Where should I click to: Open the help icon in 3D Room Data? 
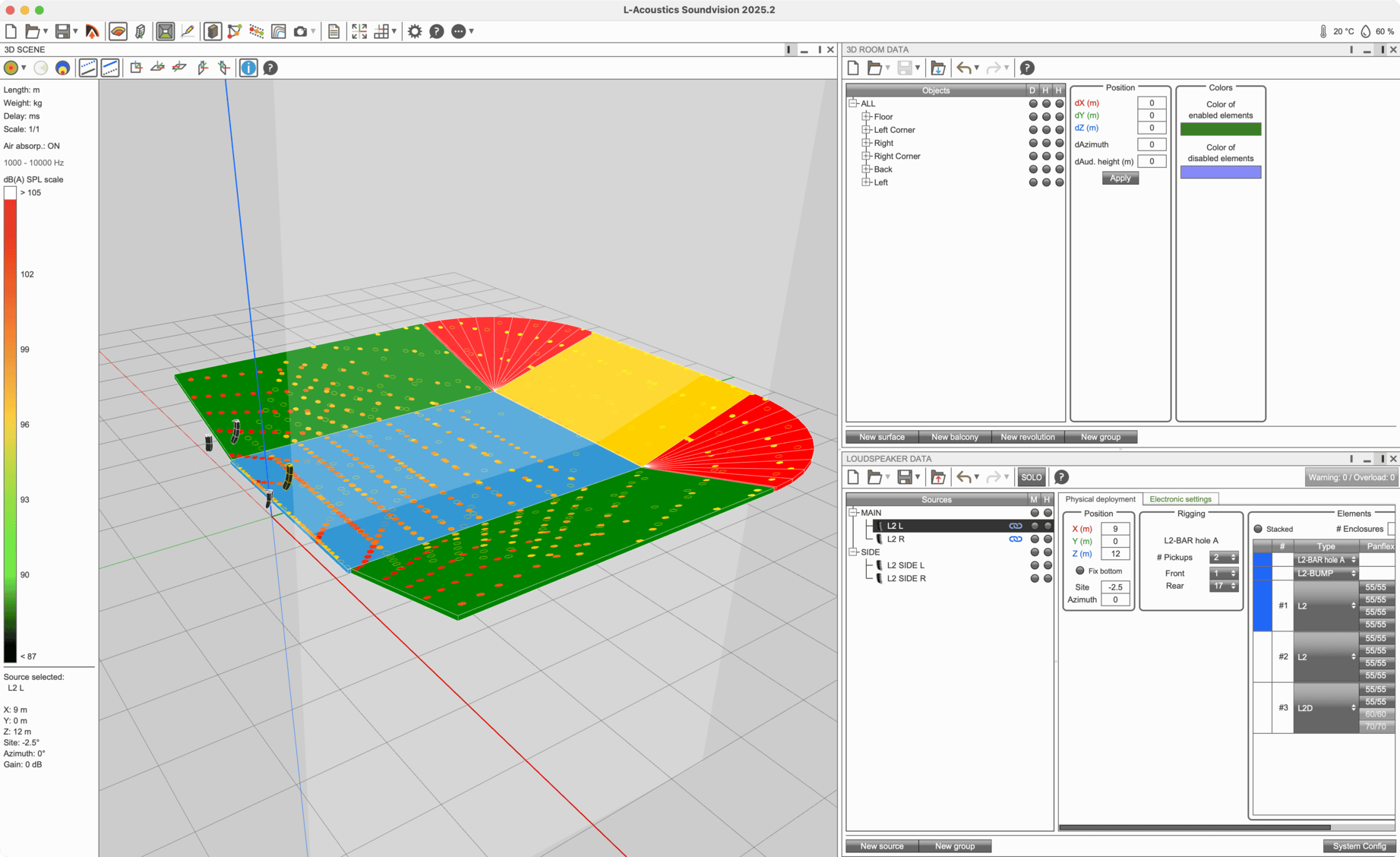click(x=1027, y=68)
